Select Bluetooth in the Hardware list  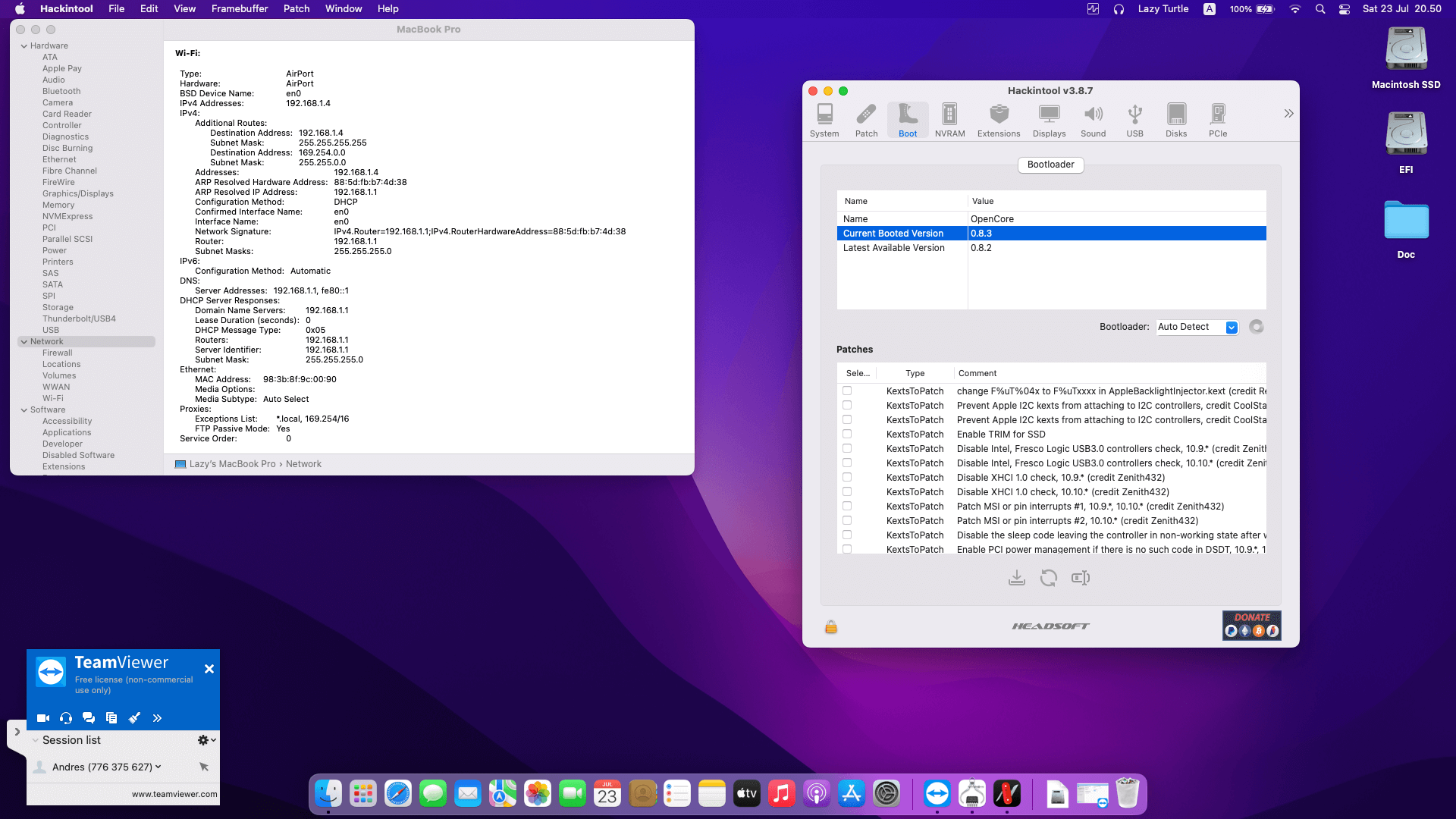click(61, 92)
